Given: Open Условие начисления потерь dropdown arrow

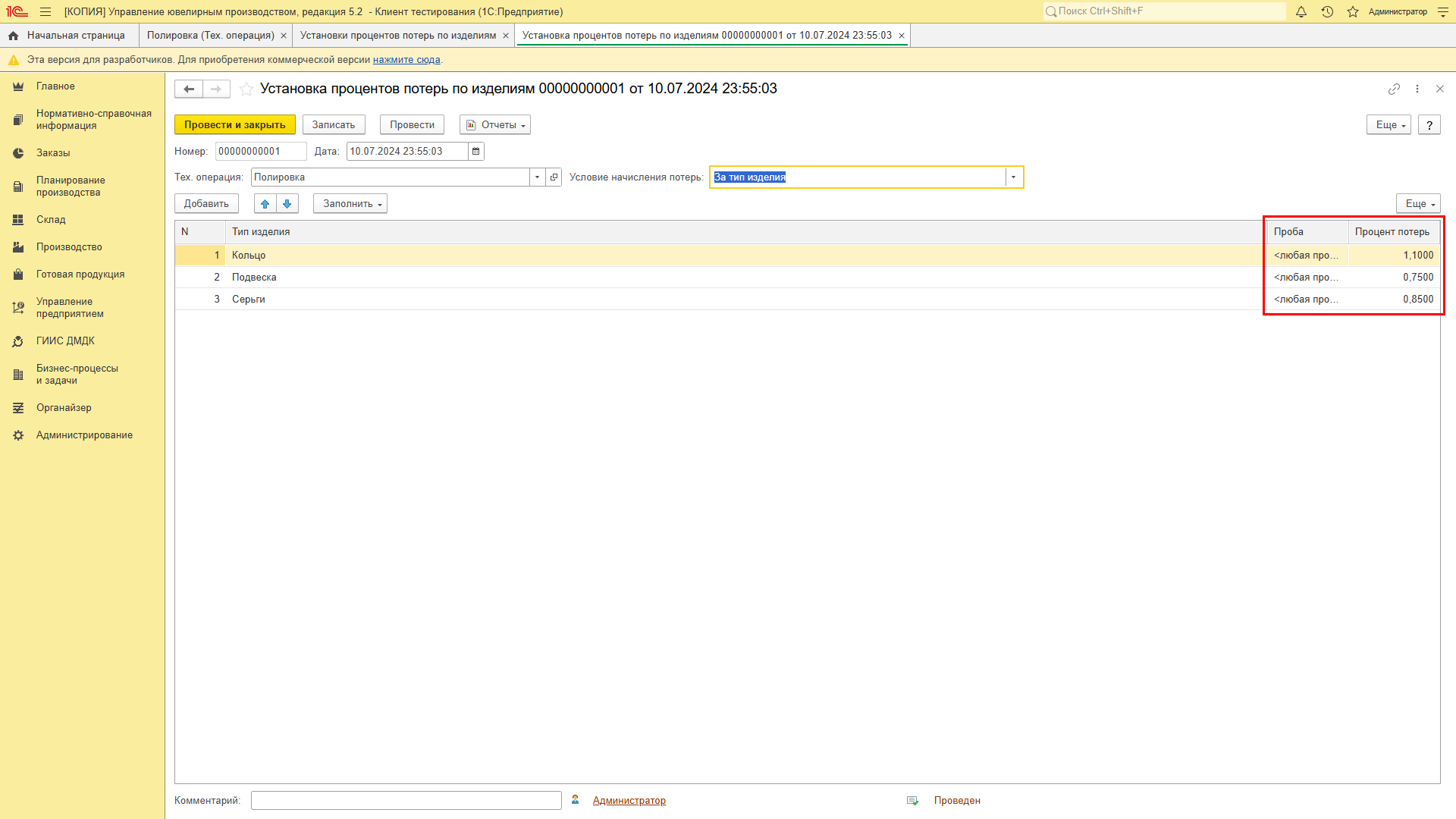Looking at the screenshot, I should 1013,177.
